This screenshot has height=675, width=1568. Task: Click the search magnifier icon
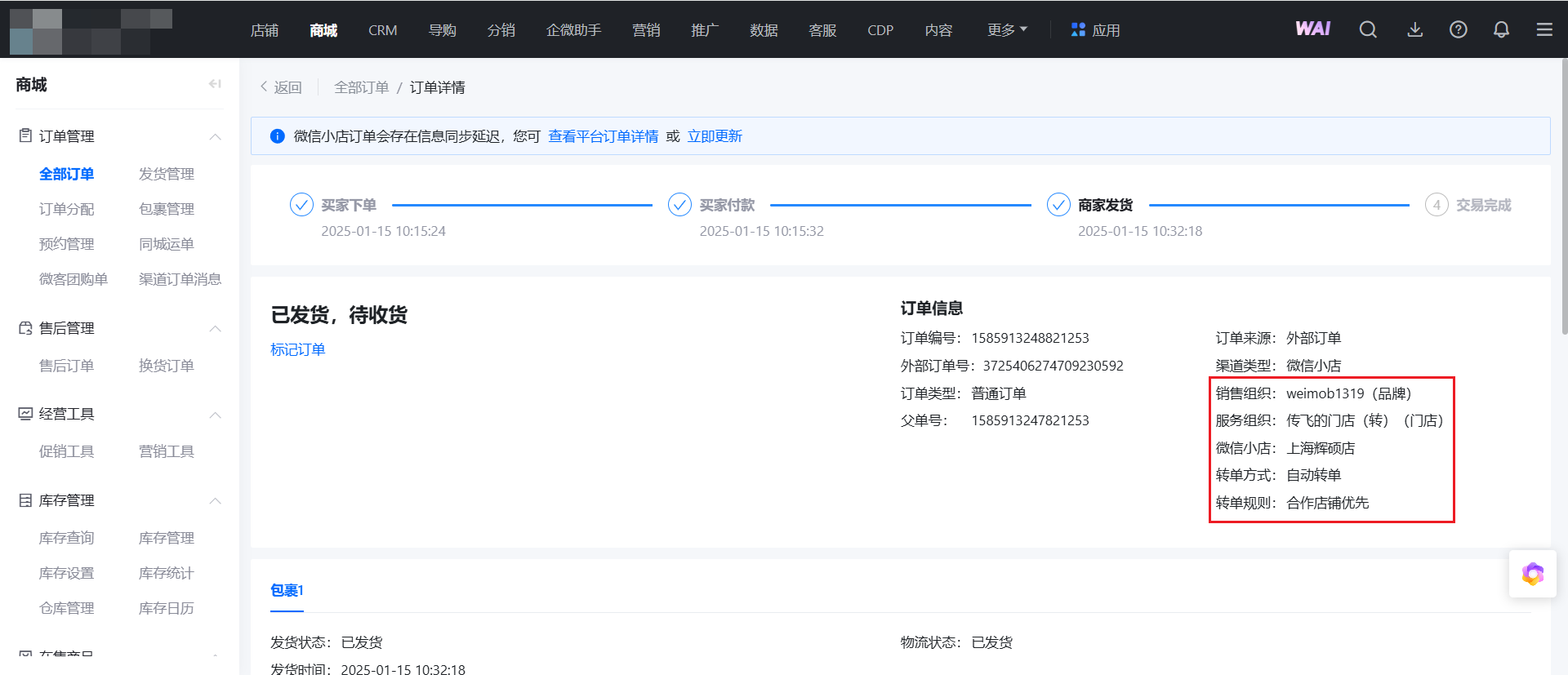coord(1368,30)
